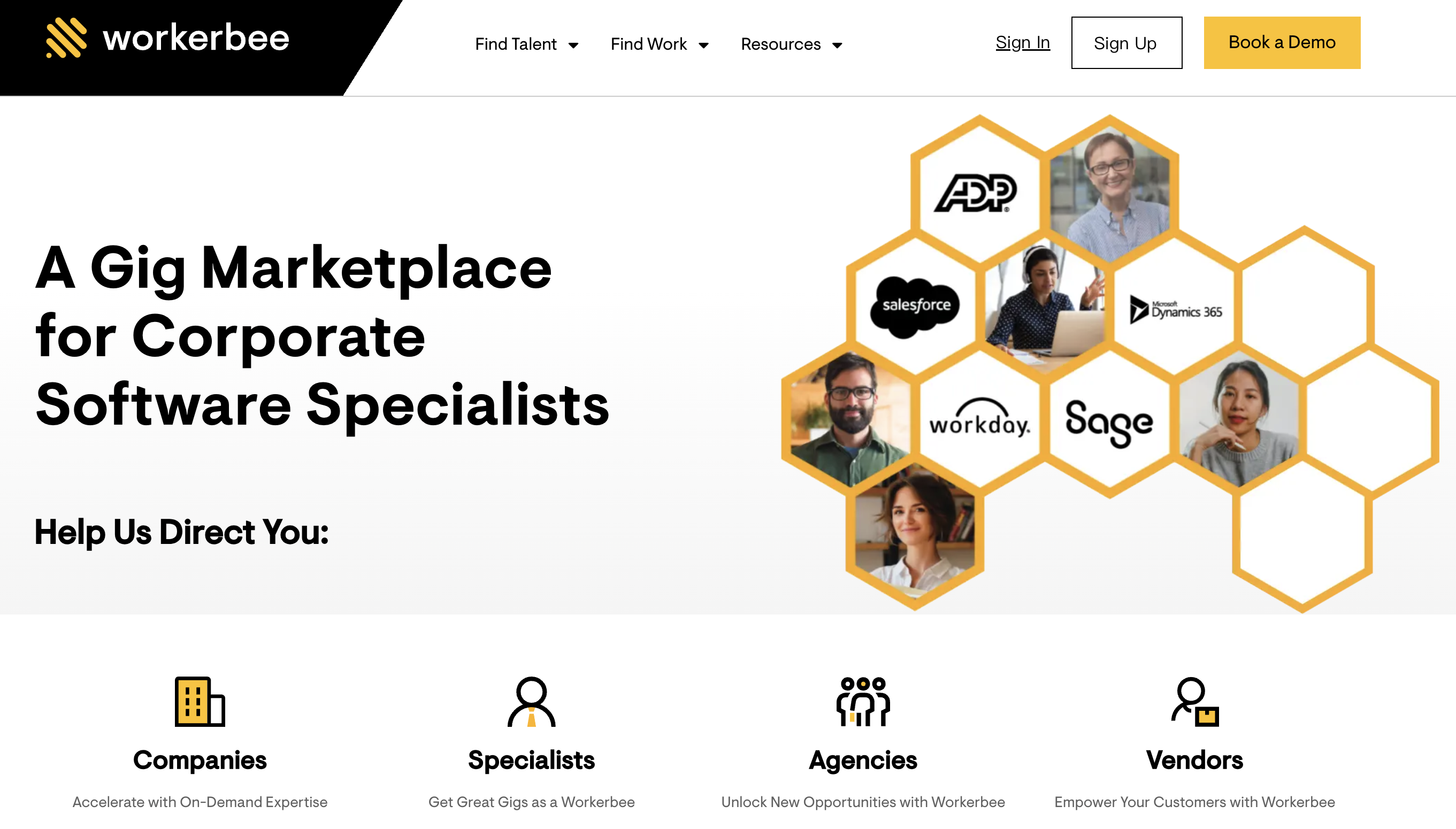Select the Agencies group icon
1456x829 pixels.
click(863, 702)
